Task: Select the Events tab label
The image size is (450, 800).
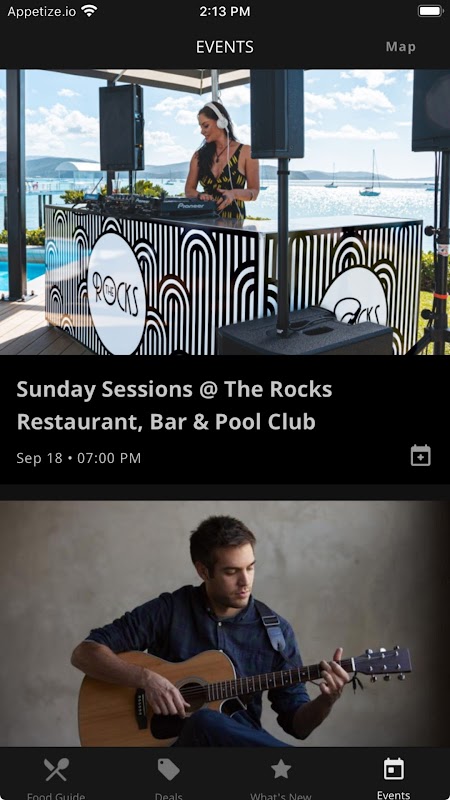Action: 393,794
